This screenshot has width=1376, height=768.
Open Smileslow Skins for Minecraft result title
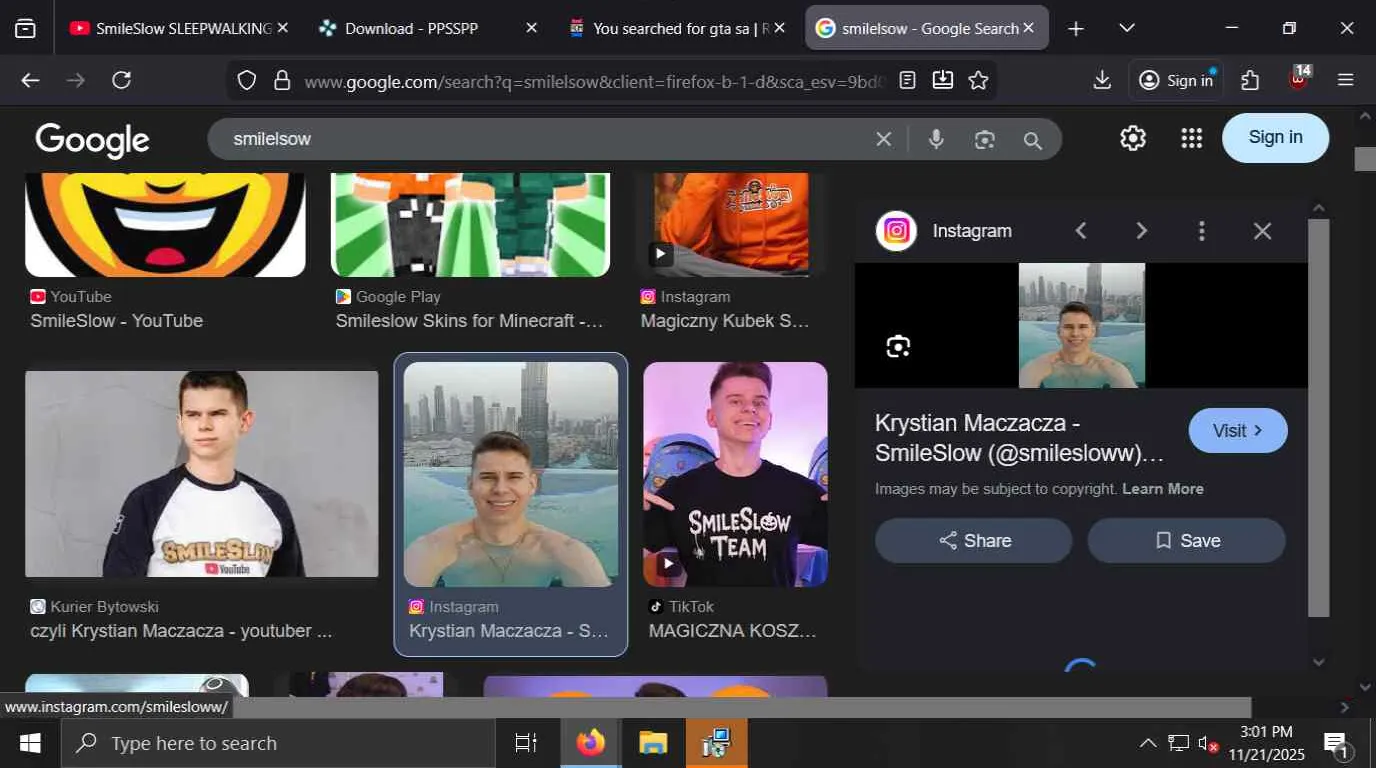coord(470,321)
